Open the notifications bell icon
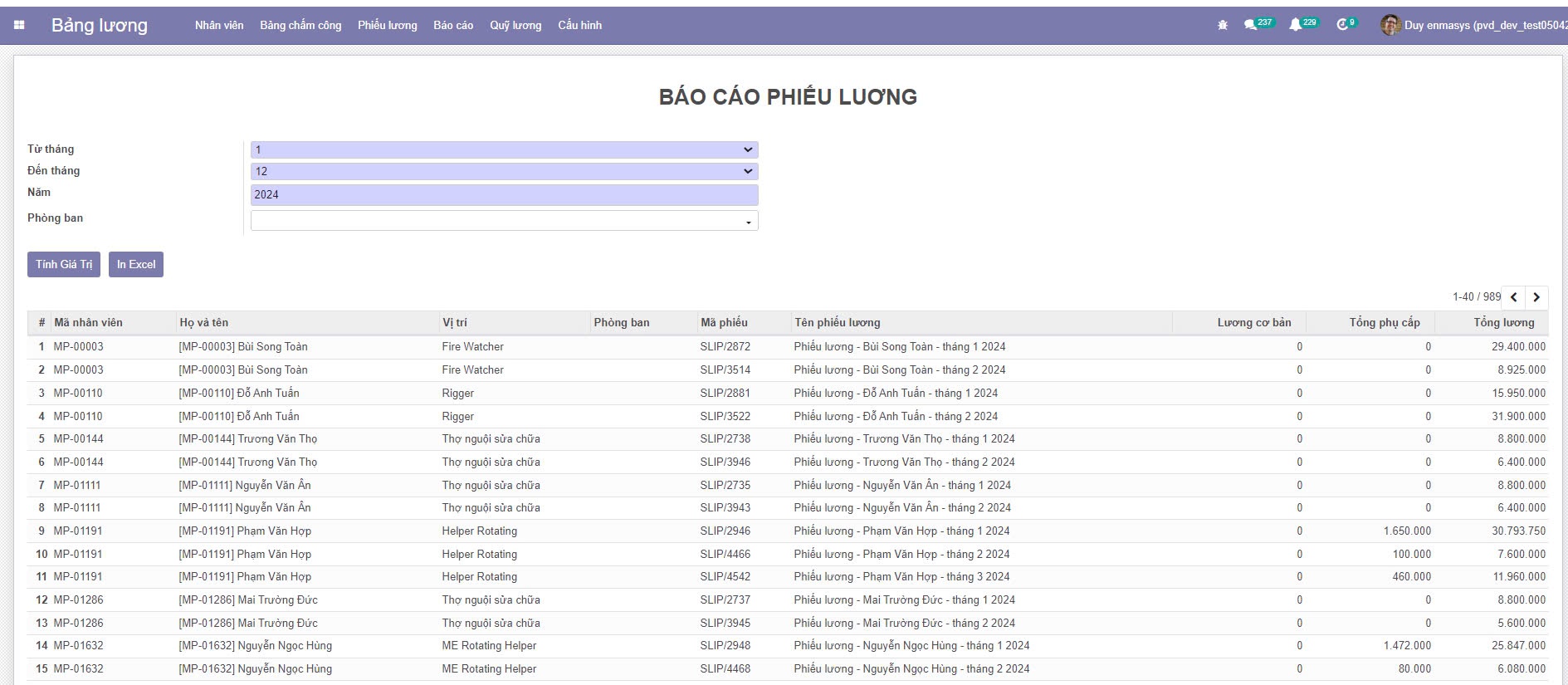The height and width of the screenshot is (685, 1568). click(1295, 26)
